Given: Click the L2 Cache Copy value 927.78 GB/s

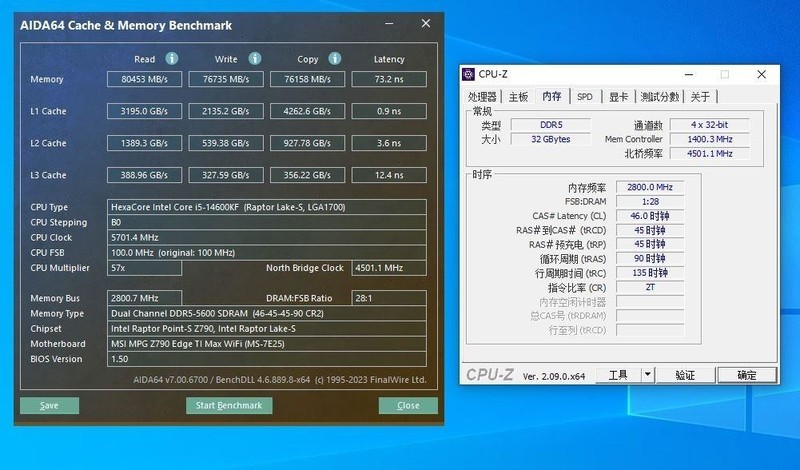Looking at the screenshot, I should 308,143.
